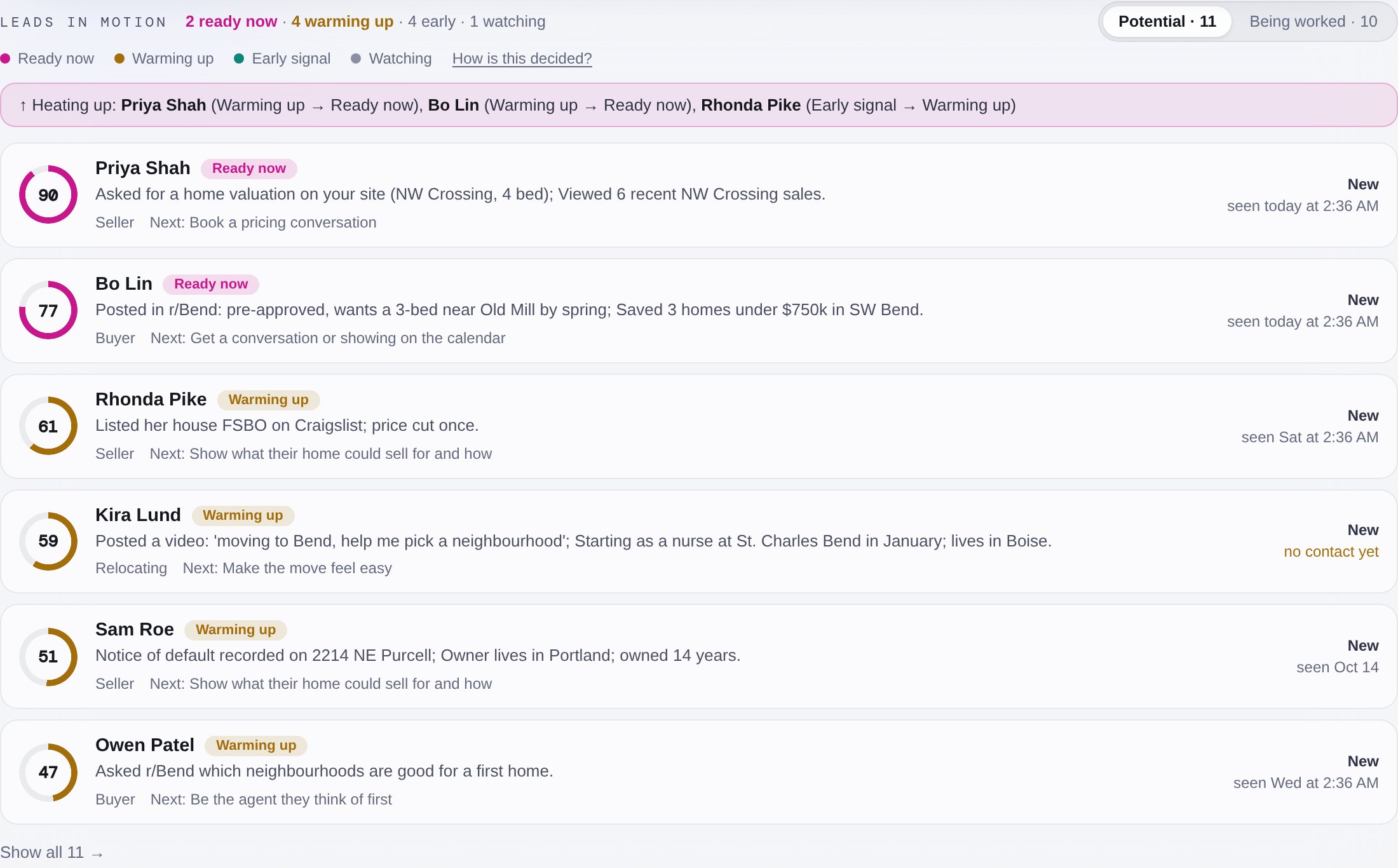This screenshot has width=1398, height=868.
Task: Click the Ready now badge beside Priya Shah
Action: pos(248,168)
